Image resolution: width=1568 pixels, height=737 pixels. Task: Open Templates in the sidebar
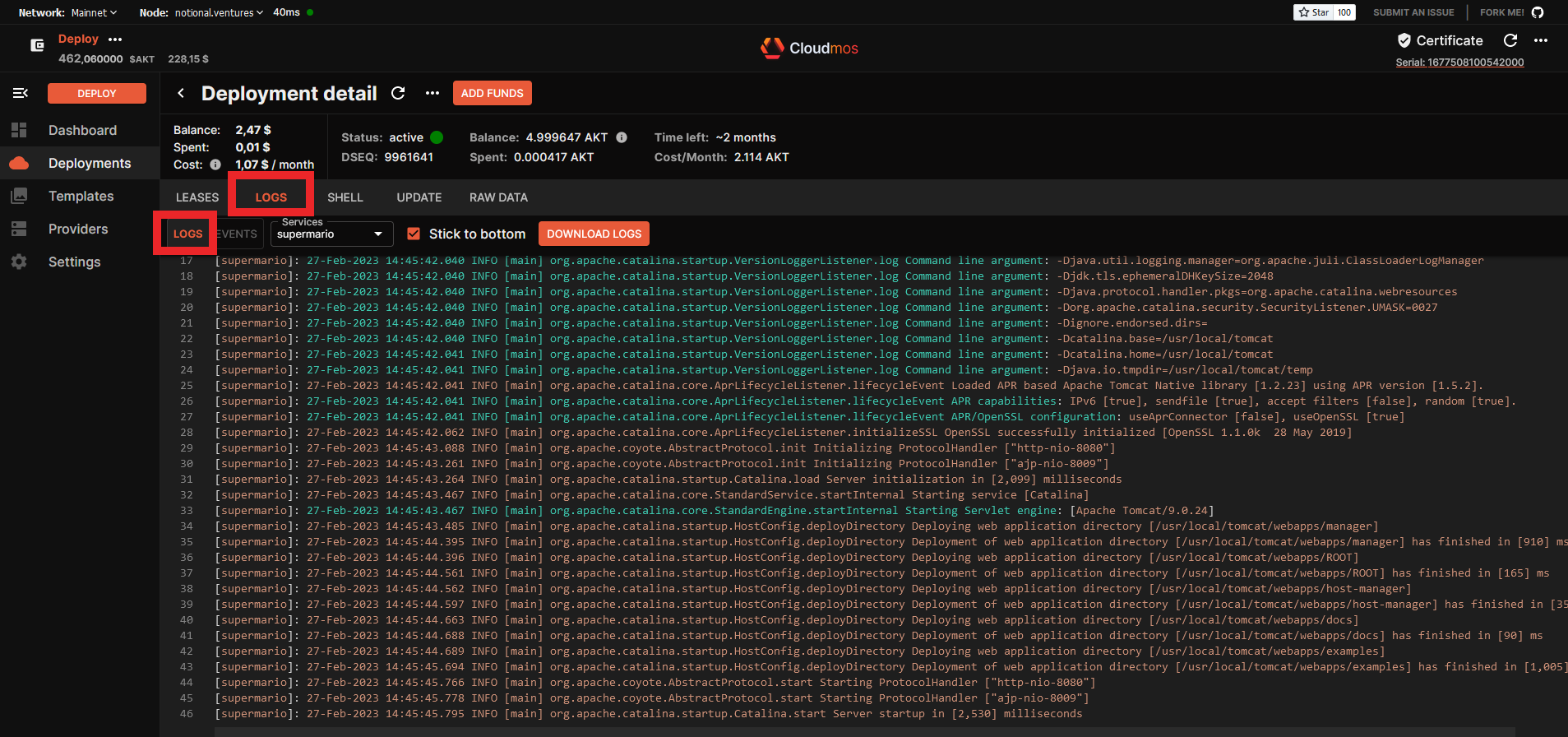pos(81,196)
